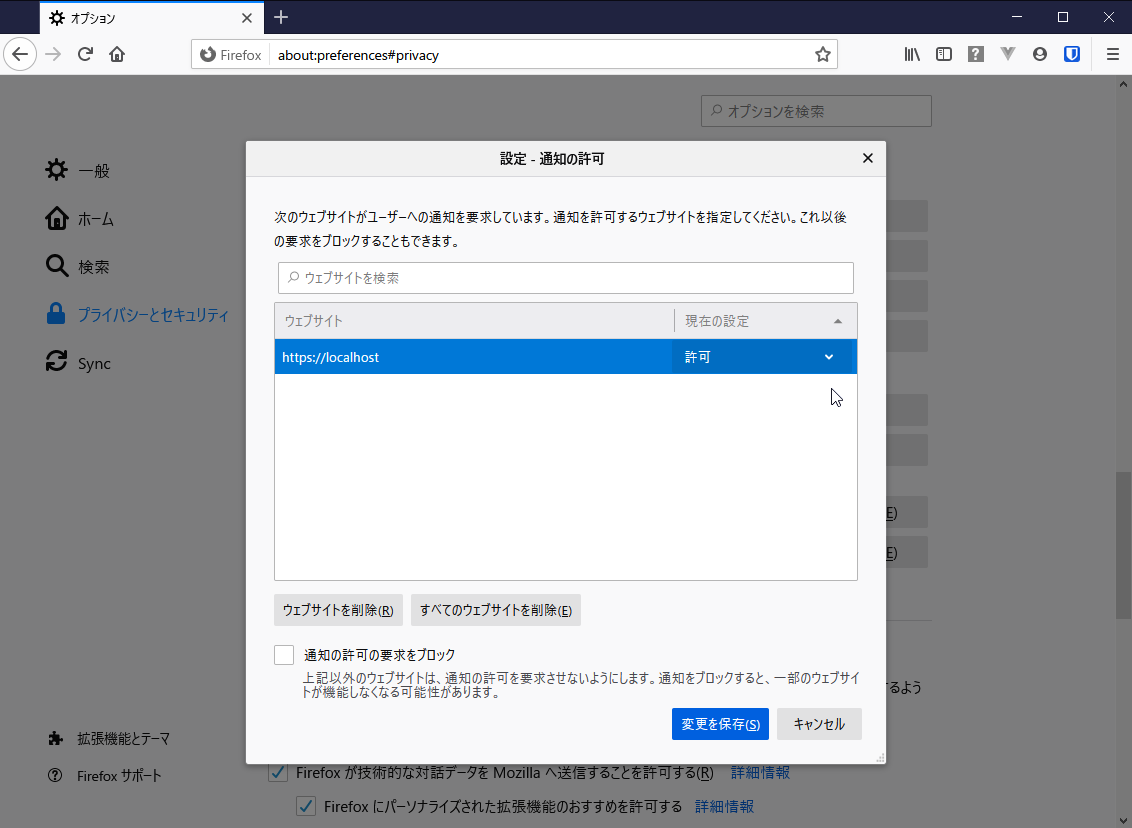Uncheck パーソナライズされた拡張機能のおすすめ checkbox
Image resolution: width=1132 pixels, height=828 pixels.
[306, 806]
